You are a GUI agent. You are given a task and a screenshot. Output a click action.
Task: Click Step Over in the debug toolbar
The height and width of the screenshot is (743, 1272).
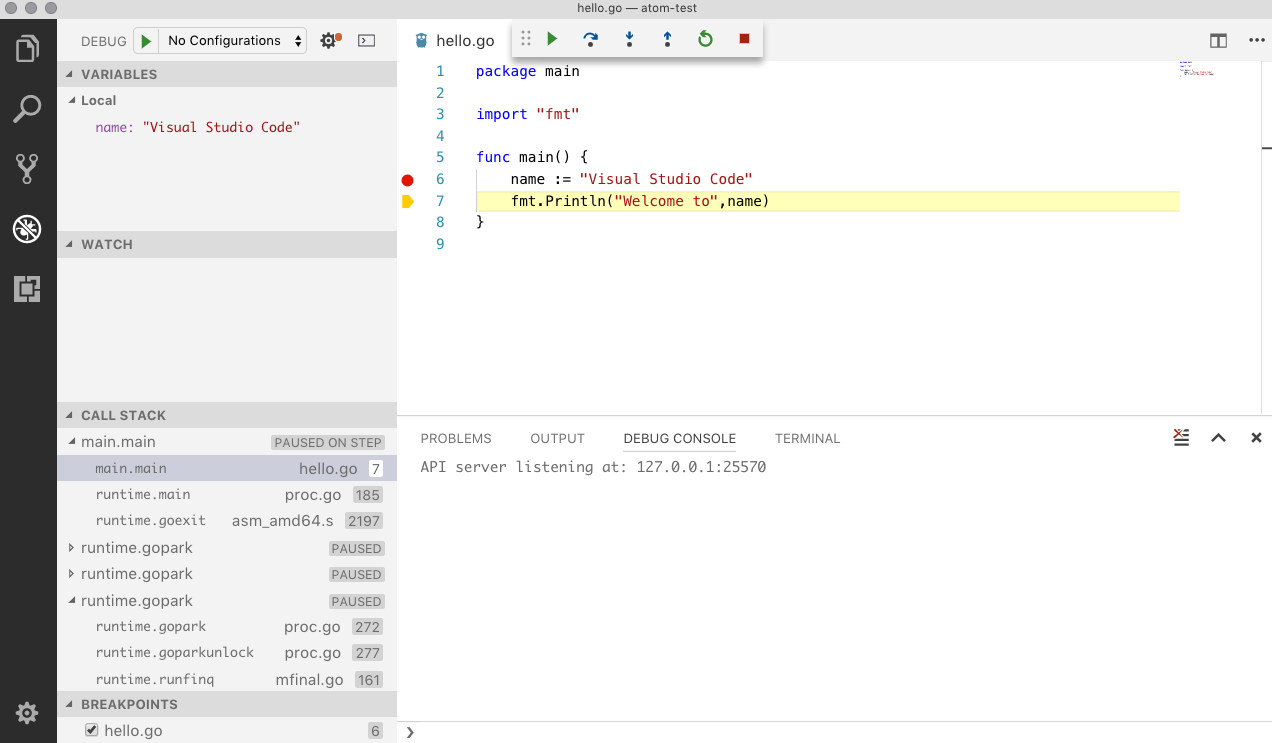click(590, 39)
